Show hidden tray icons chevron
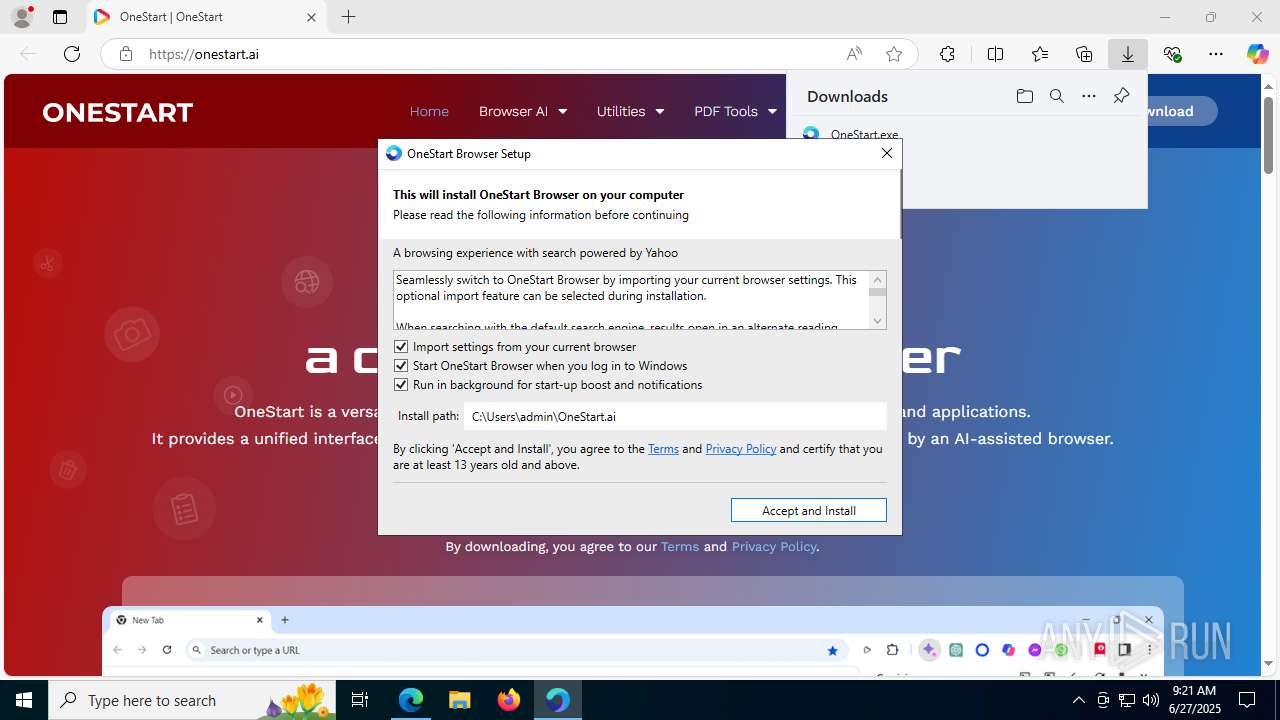The width and height of the screenshot is (1280, 720). (1078, 700)
